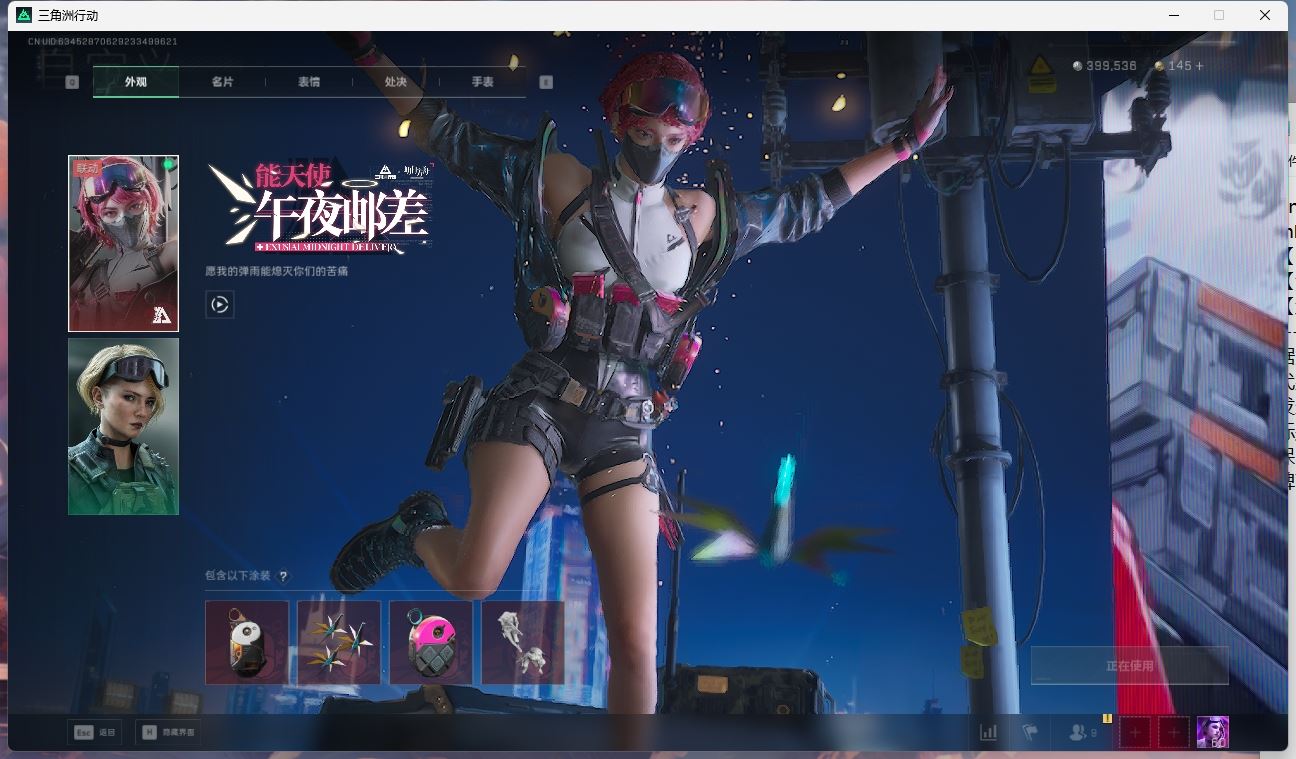This screenshot has height=759, width=1296.
Task: Click the Q key previous tab icon
Action: (x=72, y=82)
